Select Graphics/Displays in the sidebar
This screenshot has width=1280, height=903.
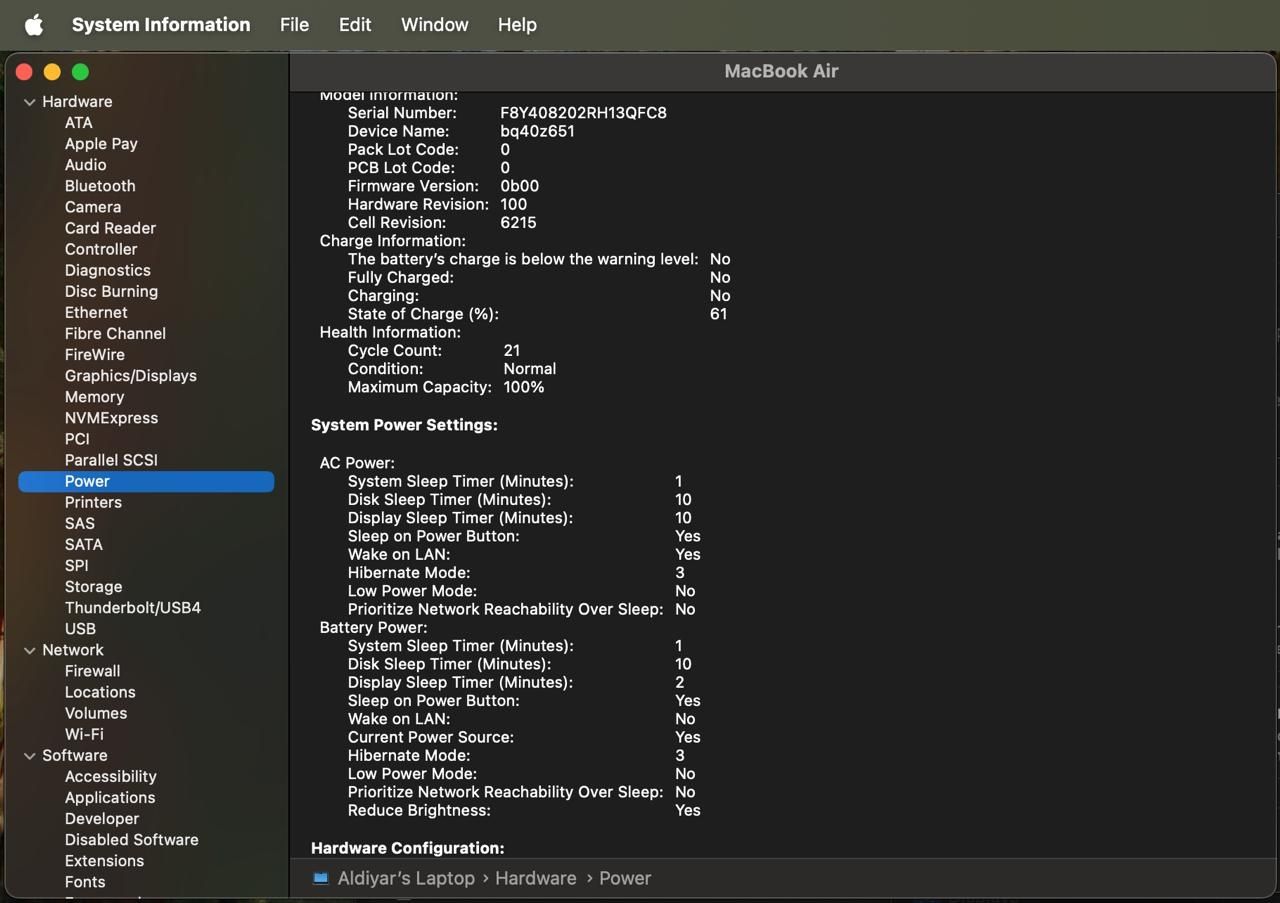tap(131, 375)
